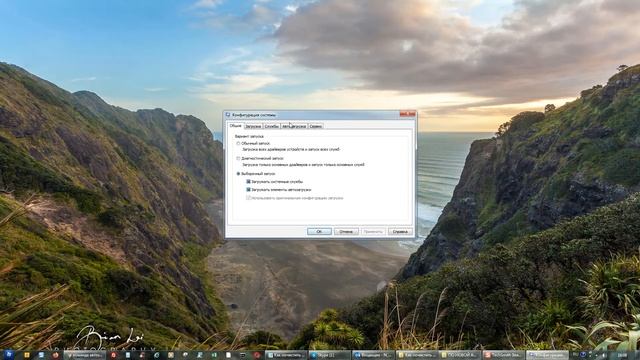The width and height of the screenshot is (640, 360).
Task: Open the Службы tab
Action: coord(271,126)
